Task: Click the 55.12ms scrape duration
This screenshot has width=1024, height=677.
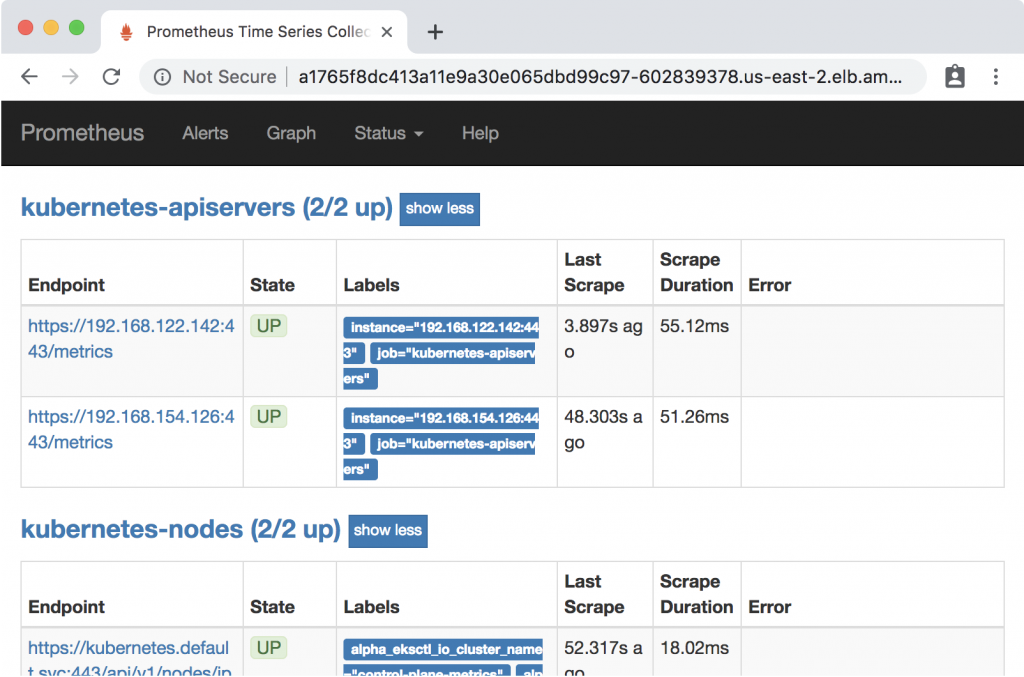Action: 694,326
